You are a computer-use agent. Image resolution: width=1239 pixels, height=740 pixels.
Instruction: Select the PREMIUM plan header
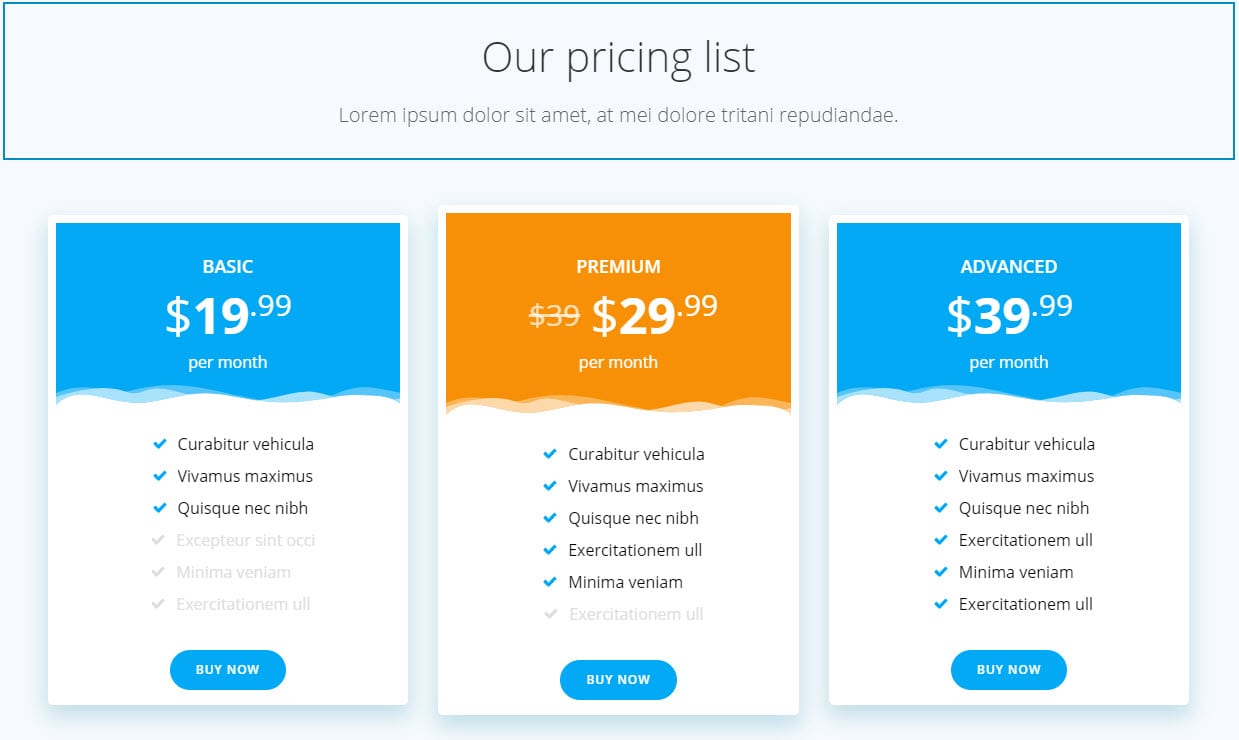pyautogui.click(x=618, y=267)
